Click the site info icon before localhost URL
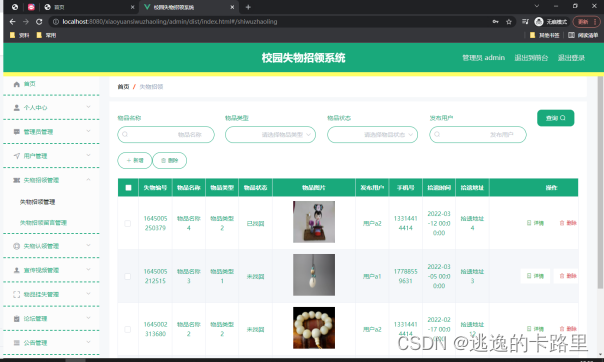The height and width of the screenshot is (362, 604). click(56, 22)
